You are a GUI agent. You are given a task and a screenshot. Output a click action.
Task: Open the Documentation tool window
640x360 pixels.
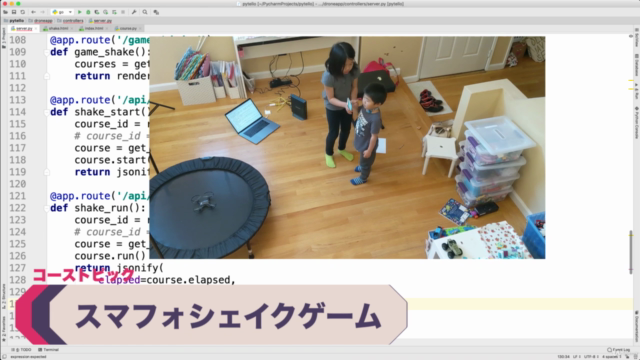pyautogui.click(x=636, y=327)
